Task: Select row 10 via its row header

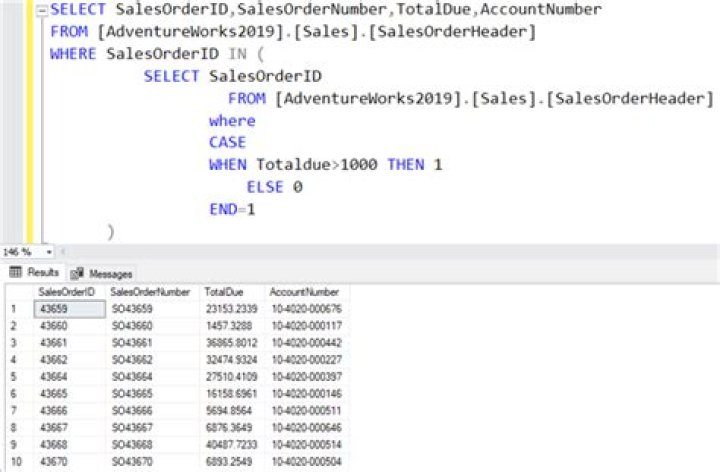Action: (15, 464)
